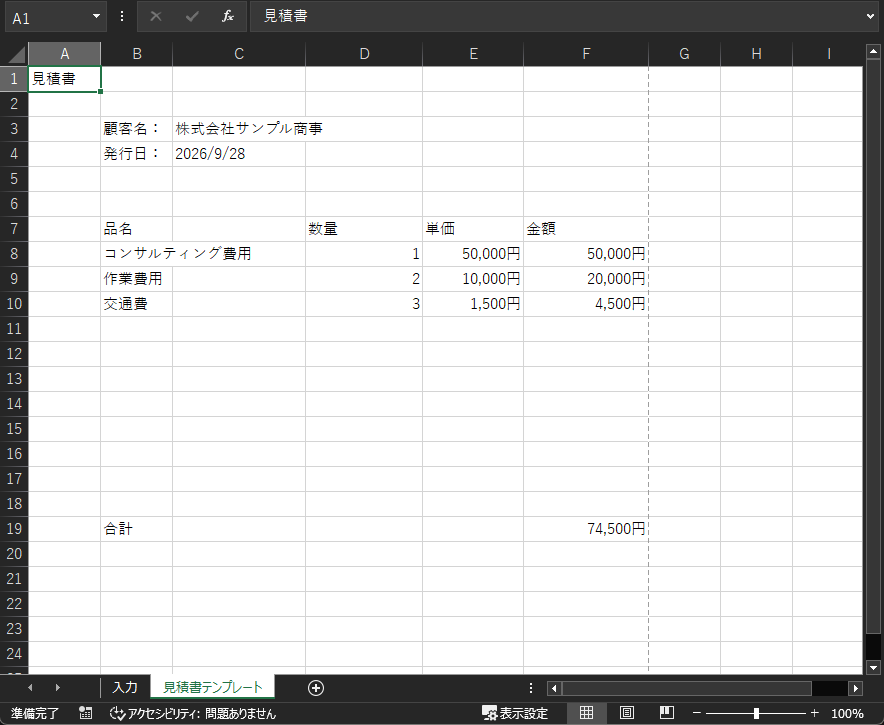Image resolution: width=884 pixels, height=725 pixels.
Task: Click the amount 20,000円 cell
Action: pos(586,279)
